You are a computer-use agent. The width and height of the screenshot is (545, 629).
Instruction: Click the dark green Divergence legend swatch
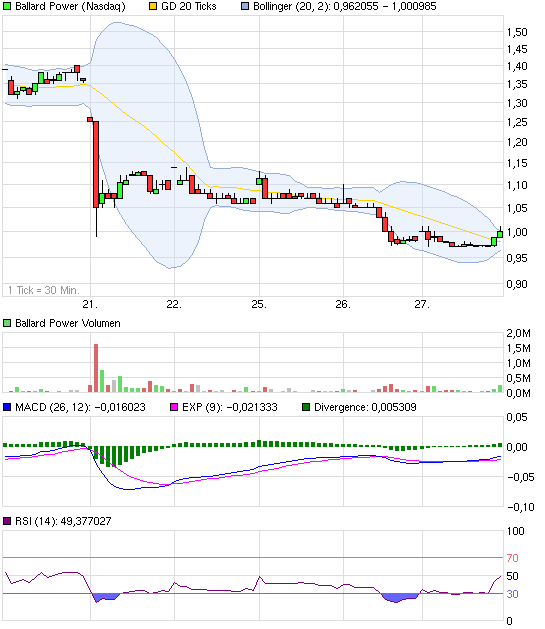tap(306, 407)
